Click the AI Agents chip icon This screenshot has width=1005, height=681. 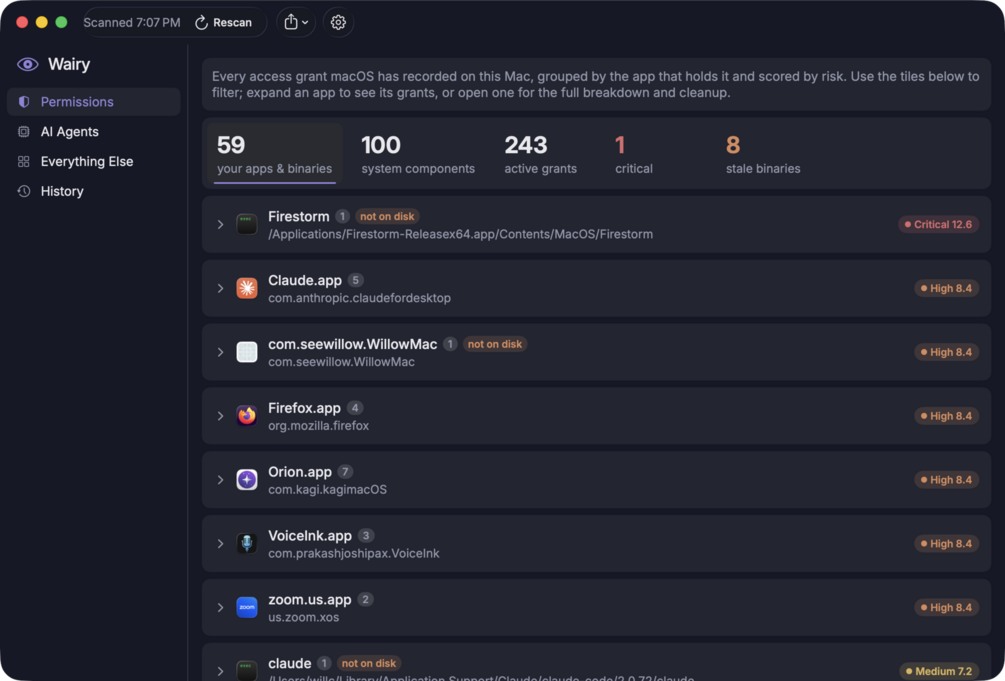point(24,131)
